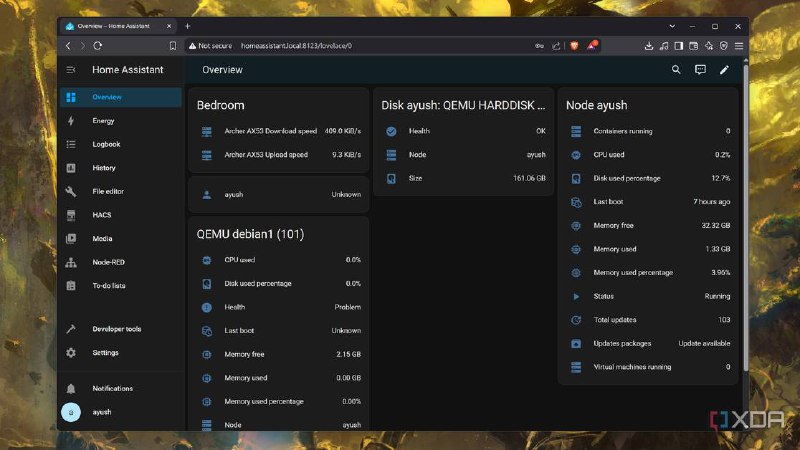This screenshot has height=450, width=800.
Task: Open the tab search dropdown arrow
Action: [672, 26]
